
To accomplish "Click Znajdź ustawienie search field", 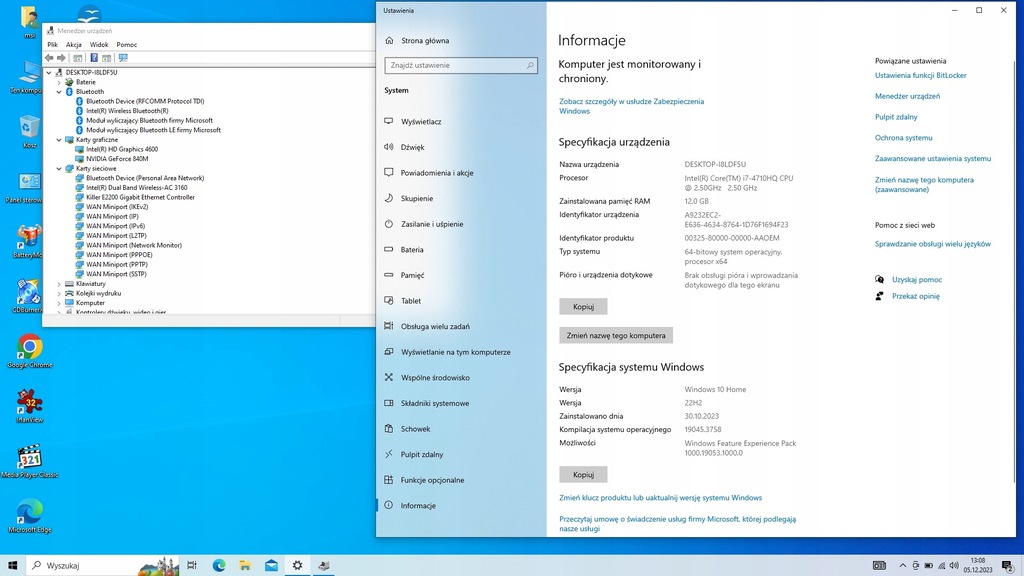I will point(461,65).
